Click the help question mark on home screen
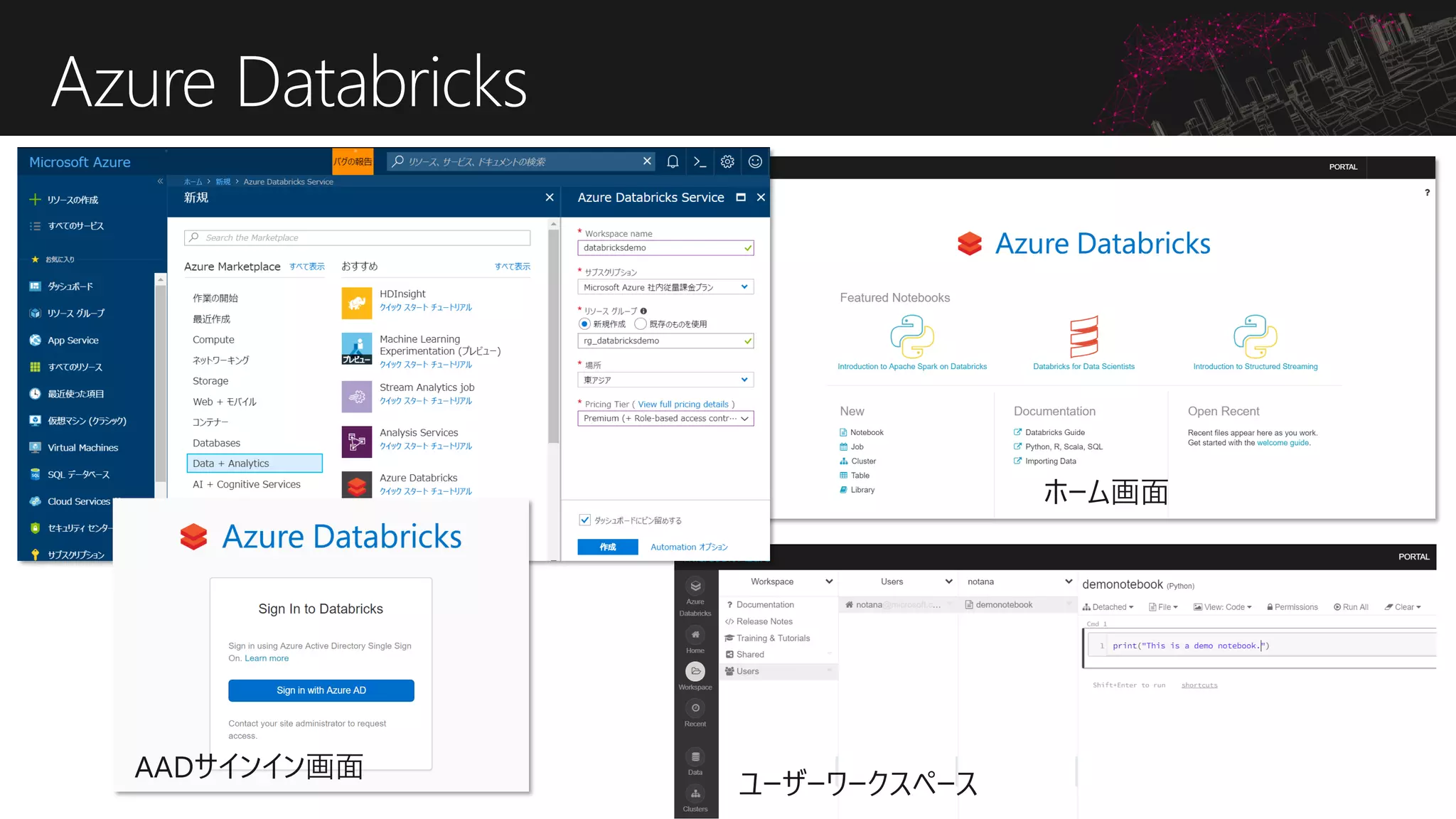Viewport: 1456px width, 819px height. click(x=1427, y=193)
